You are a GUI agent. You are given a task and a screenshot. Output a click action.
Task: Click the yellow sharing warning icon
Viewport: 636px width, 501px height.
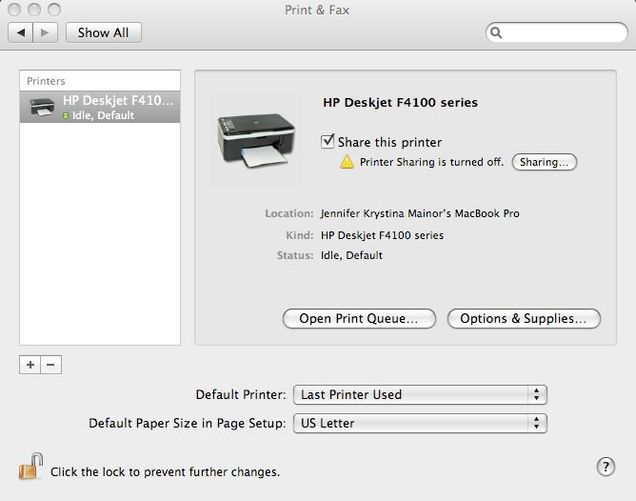[x=347, y=162]
